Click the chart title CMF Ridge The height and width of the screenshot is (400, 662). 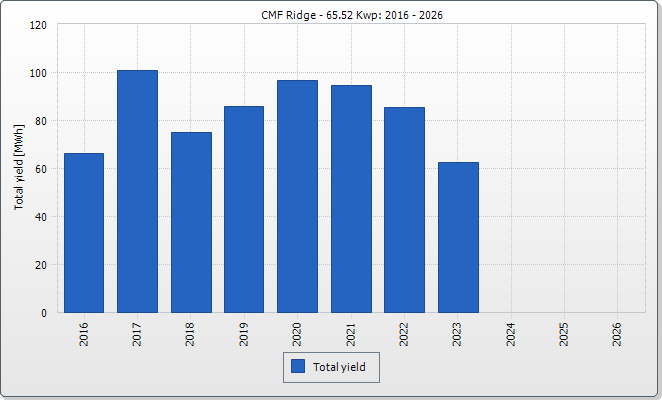352,15
